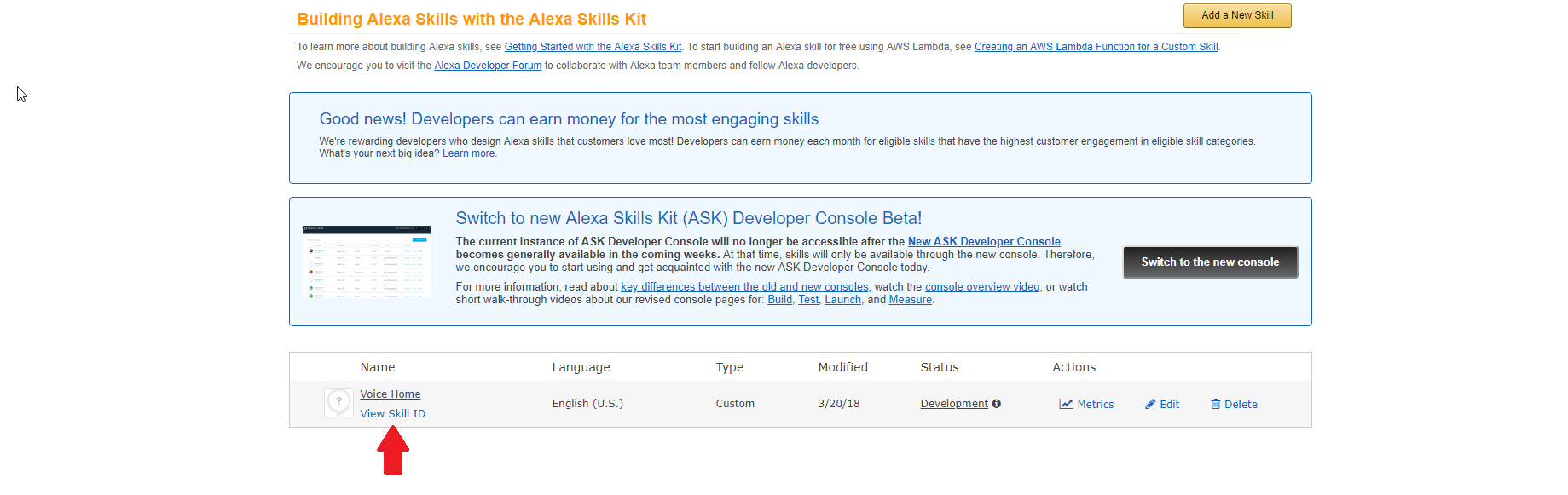Click the Delete trash can icon
Image resolution: width=1568 pixels, height=495 pixels.
[x=1216, y=404]
